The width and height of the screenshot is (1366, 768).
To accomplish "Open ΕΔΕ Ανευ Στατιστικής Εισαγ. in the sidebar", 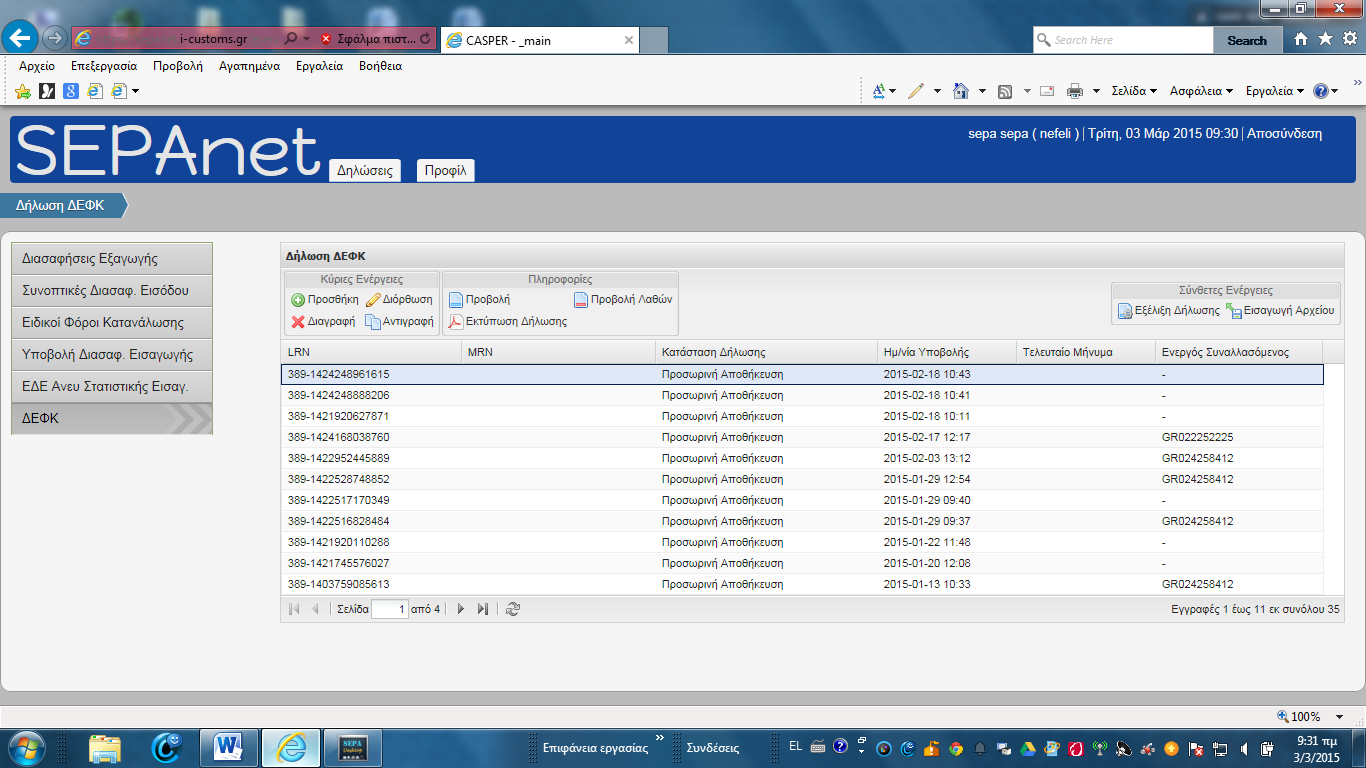I will click(112, 386).
